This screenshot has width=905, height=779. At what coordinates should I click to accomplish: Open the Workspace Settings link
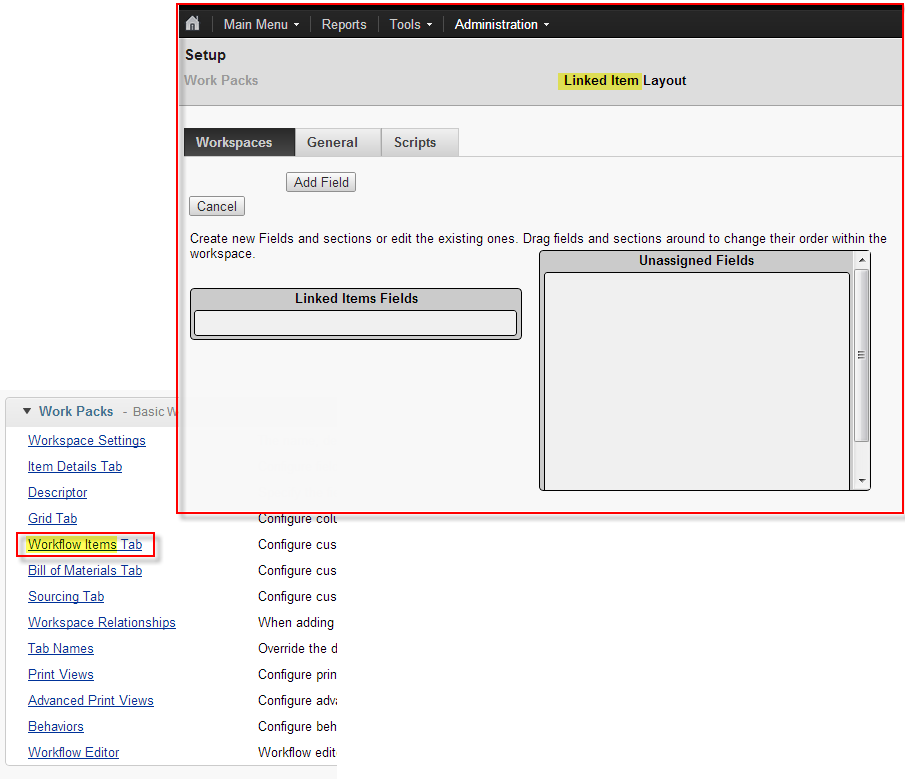click(x=86, y=440)
